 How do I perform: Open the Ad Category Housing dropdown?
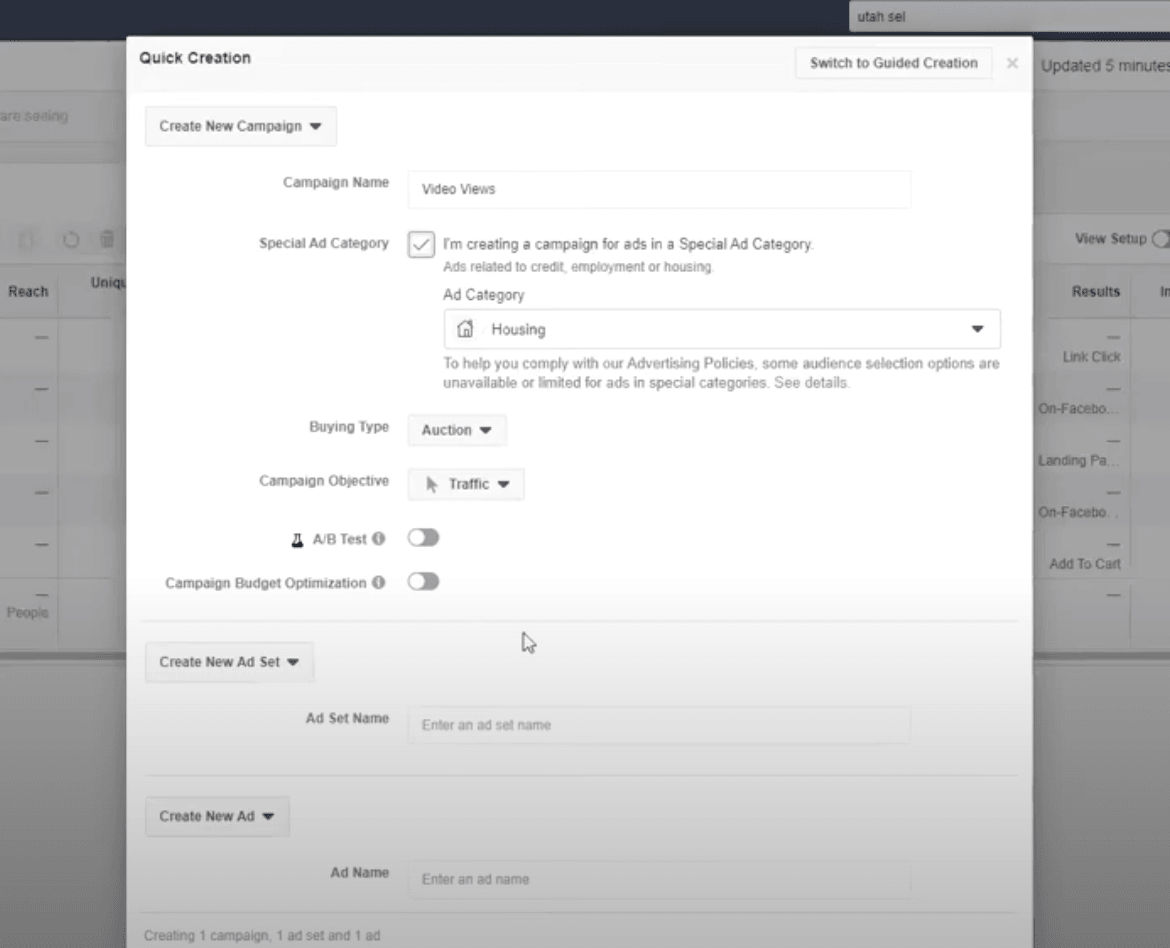point(722,329)
